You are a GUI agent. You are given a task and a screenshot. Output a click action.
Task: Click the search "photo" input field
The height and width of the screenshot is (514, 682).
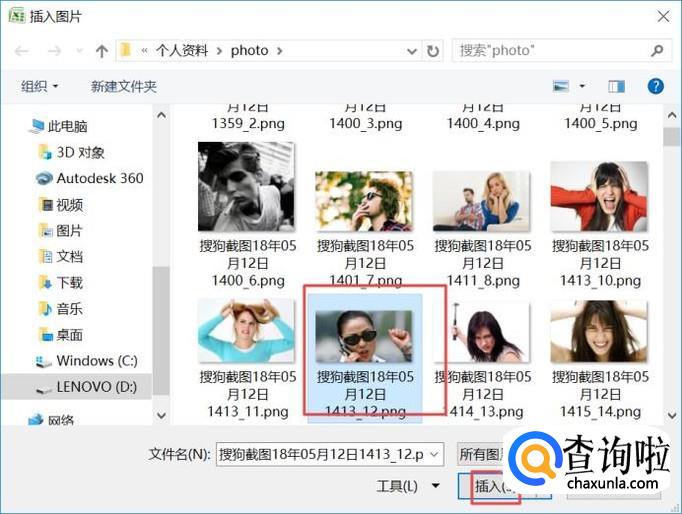point(551,50)
